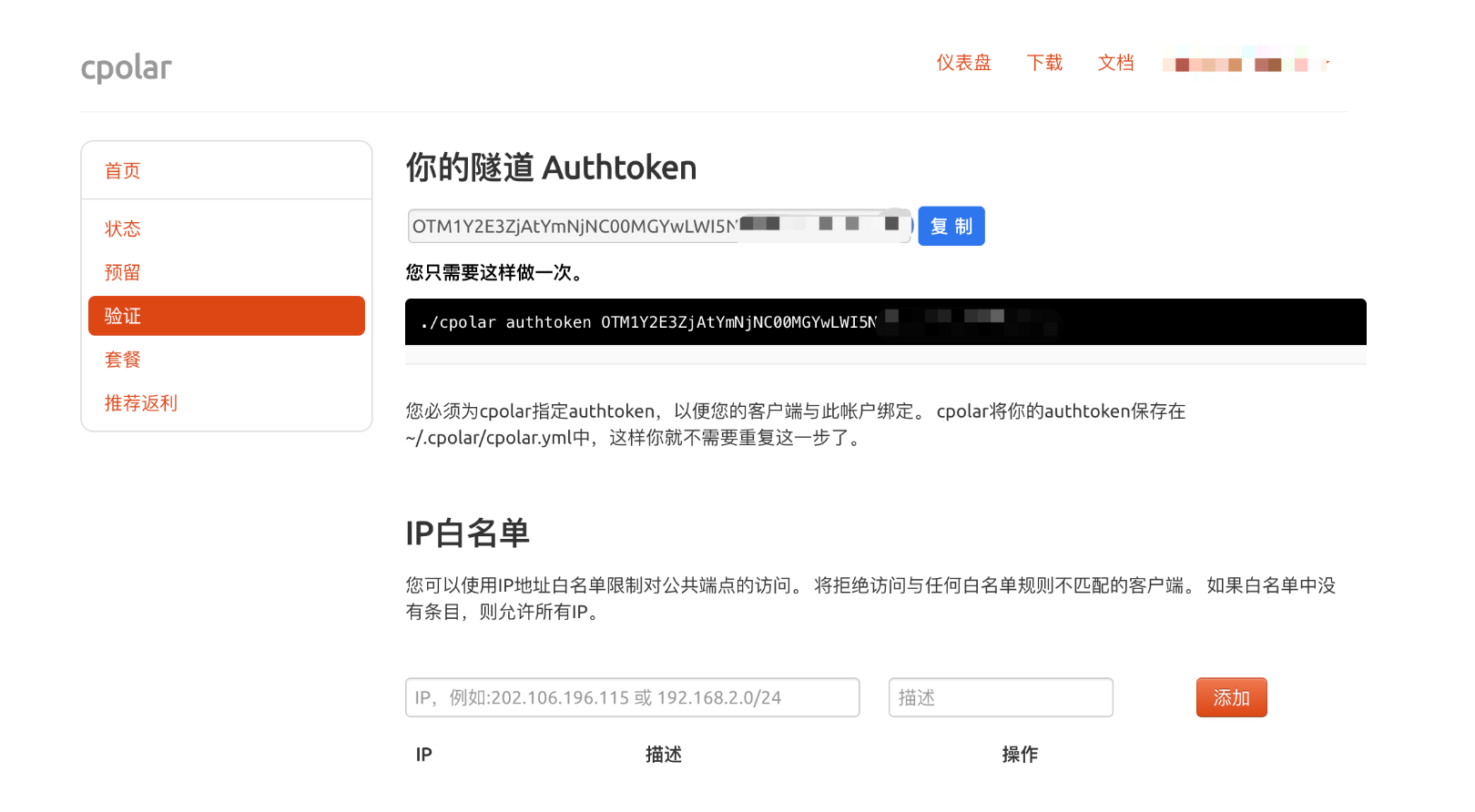Open the 仪表盘 dashboard link
1475x812 pixels.
point(963,63)
